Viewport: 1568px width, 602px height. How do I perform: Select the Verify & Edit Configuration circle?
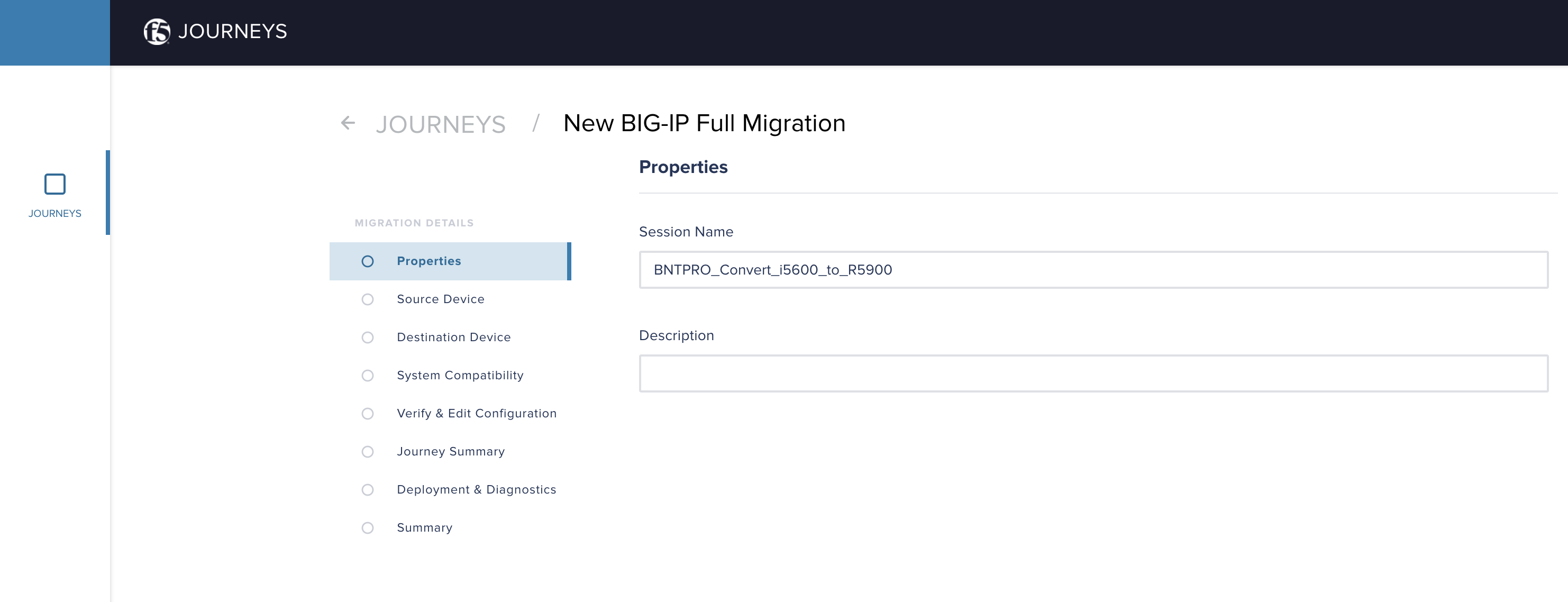(x=367, y=414)
